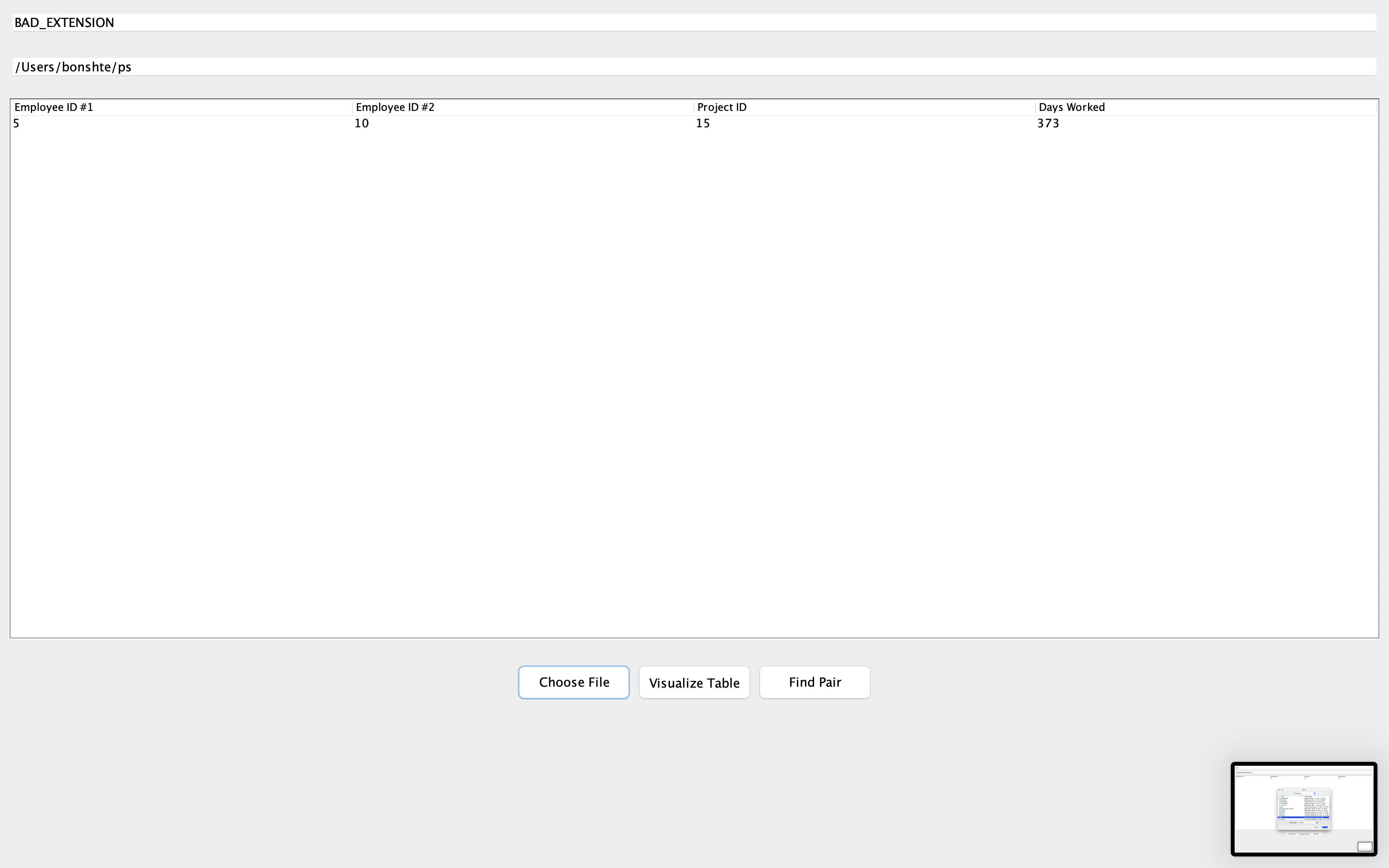Click the Days Worked cell showing 373
Screen dimensions: 1389x868
coord(1048,123)
